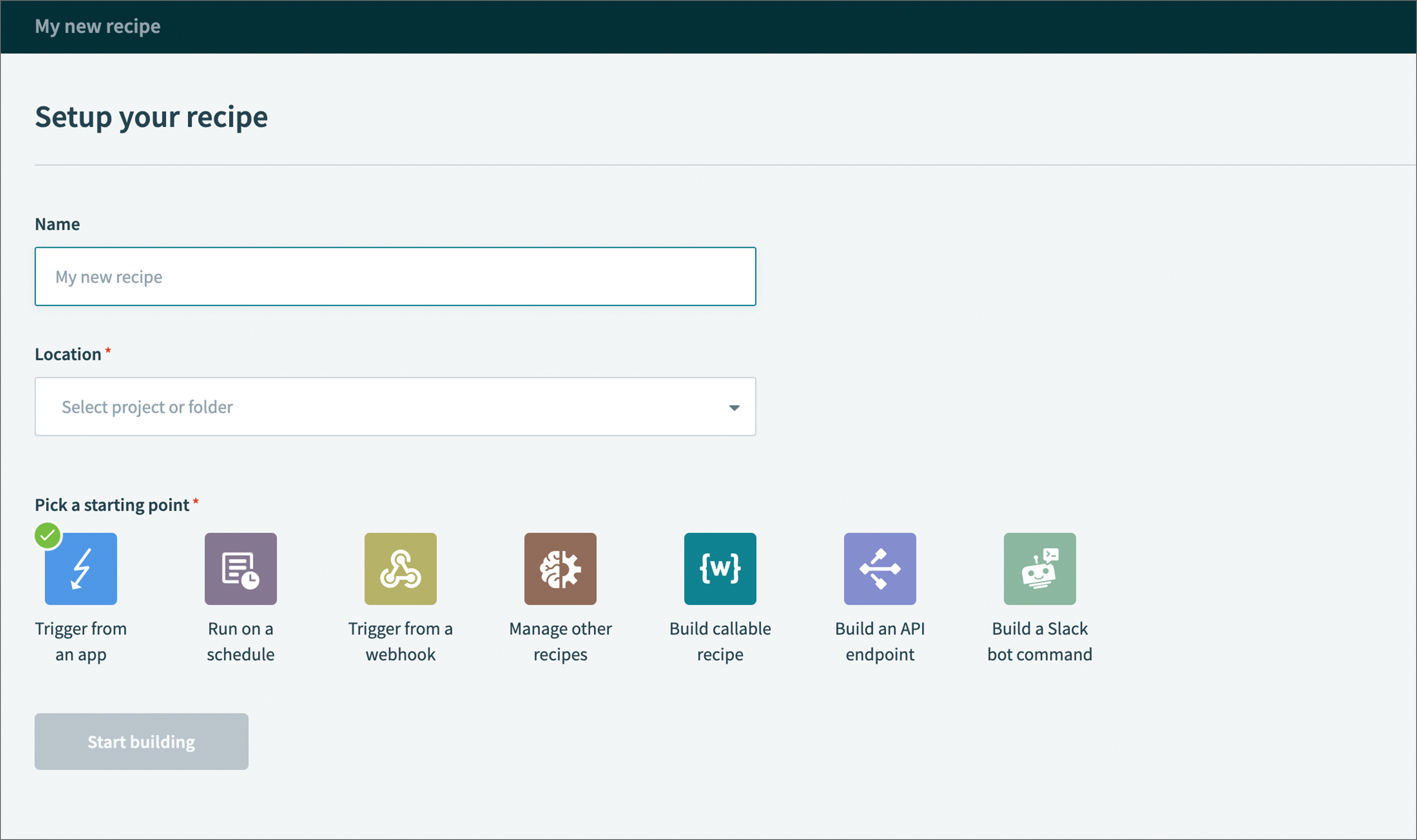Select the Build an API endpoint icon
The height and width of the screenshot is (840, 1417).
click(x=880, y=569)
